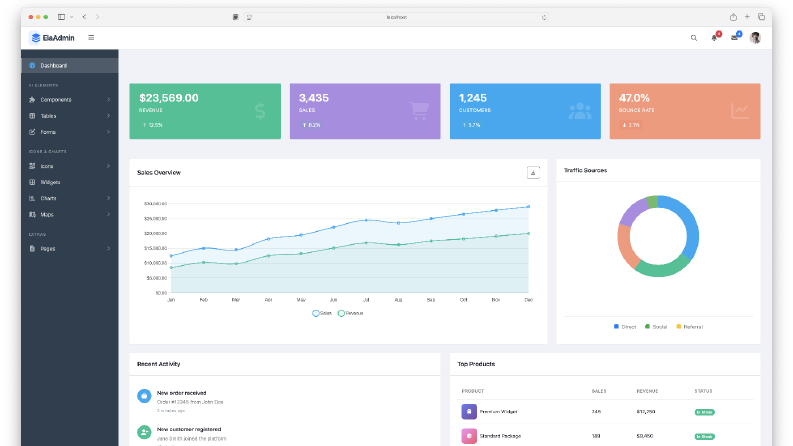
Task: Expand Icons submenu chevron
Action: point(109,166)
